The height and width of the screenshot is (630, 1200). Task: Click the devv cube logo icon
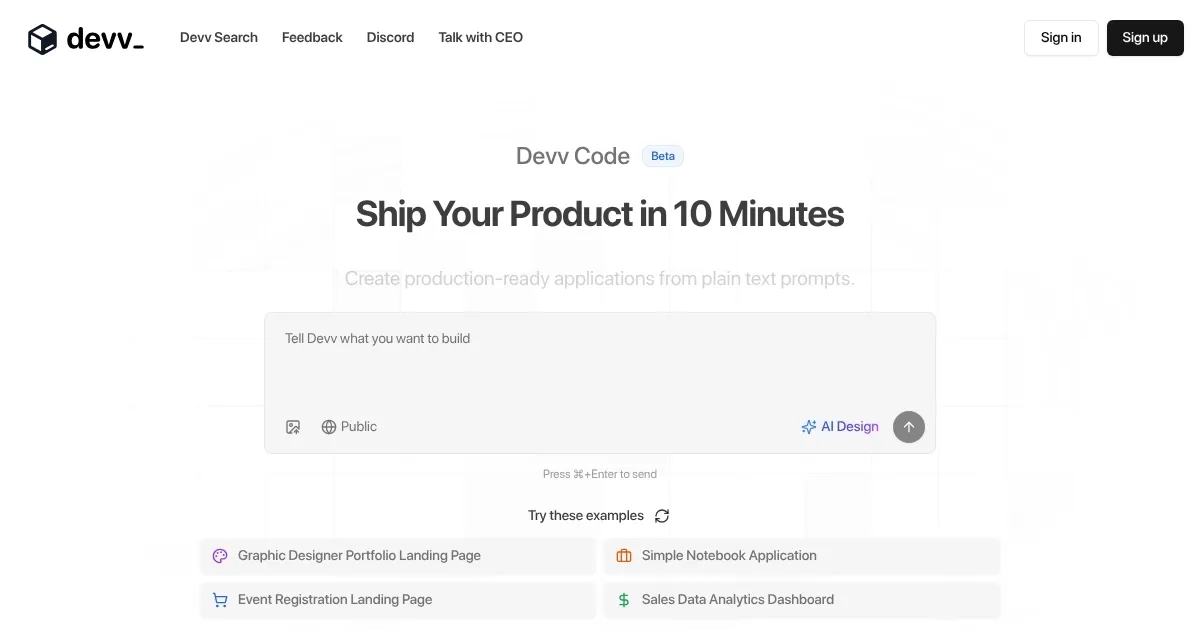point(42,38)
